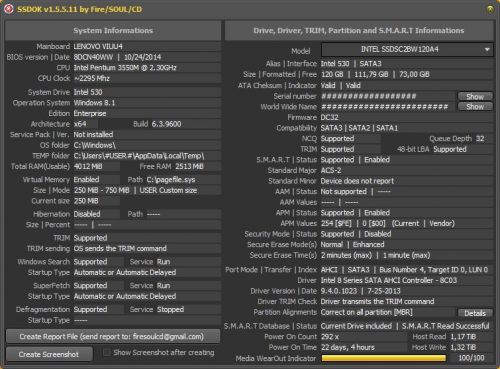The width and height of the screenshot is (500, 369).
Task: Show the hidden Serial number
Action: [x=475, y=96]
